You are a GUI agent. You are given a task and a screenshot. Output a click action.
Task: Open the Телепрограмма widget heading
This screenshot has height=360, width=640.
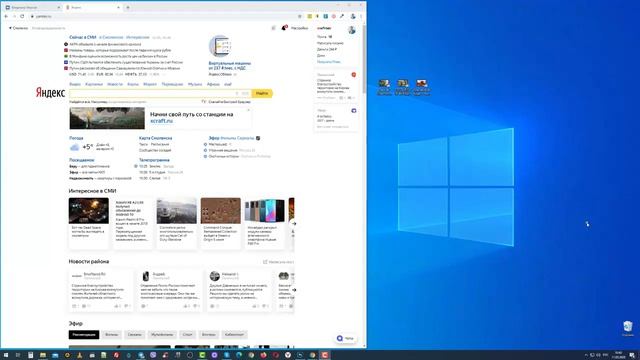click(x=154, y=160)
